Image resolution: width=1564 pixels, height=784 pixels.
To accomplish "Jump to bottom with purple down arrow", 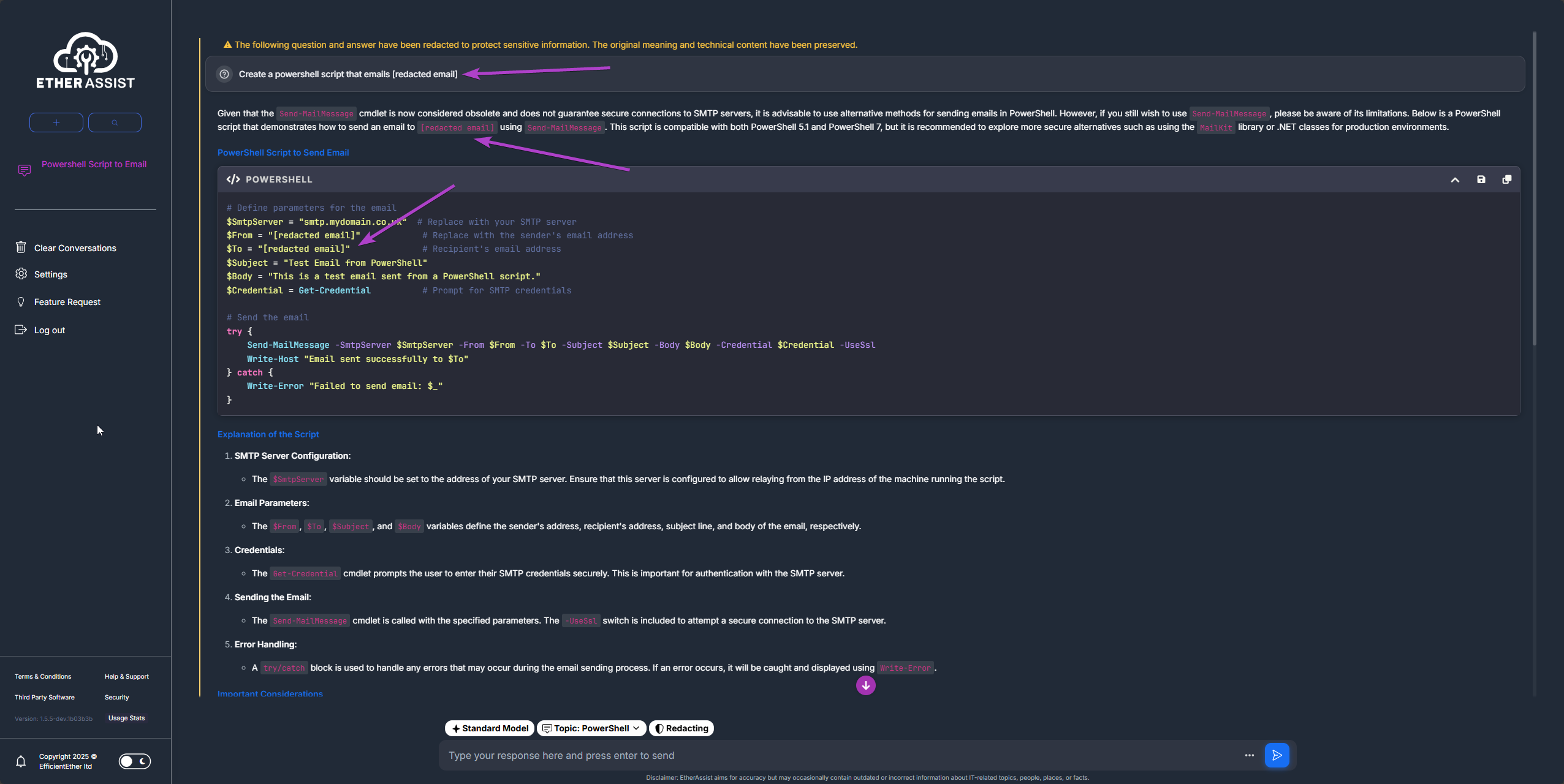I will click(x=865, y=685).
